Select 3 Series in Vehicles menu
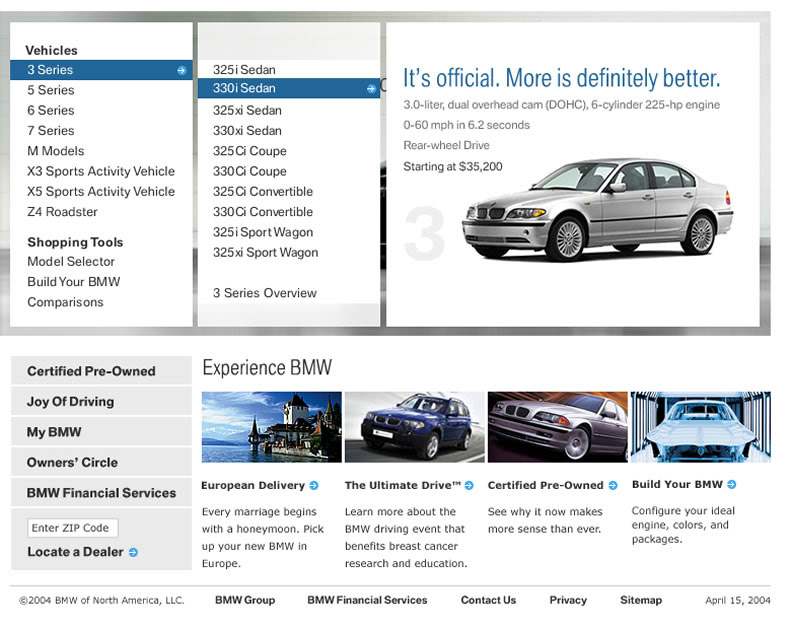 tap(101, 70)
